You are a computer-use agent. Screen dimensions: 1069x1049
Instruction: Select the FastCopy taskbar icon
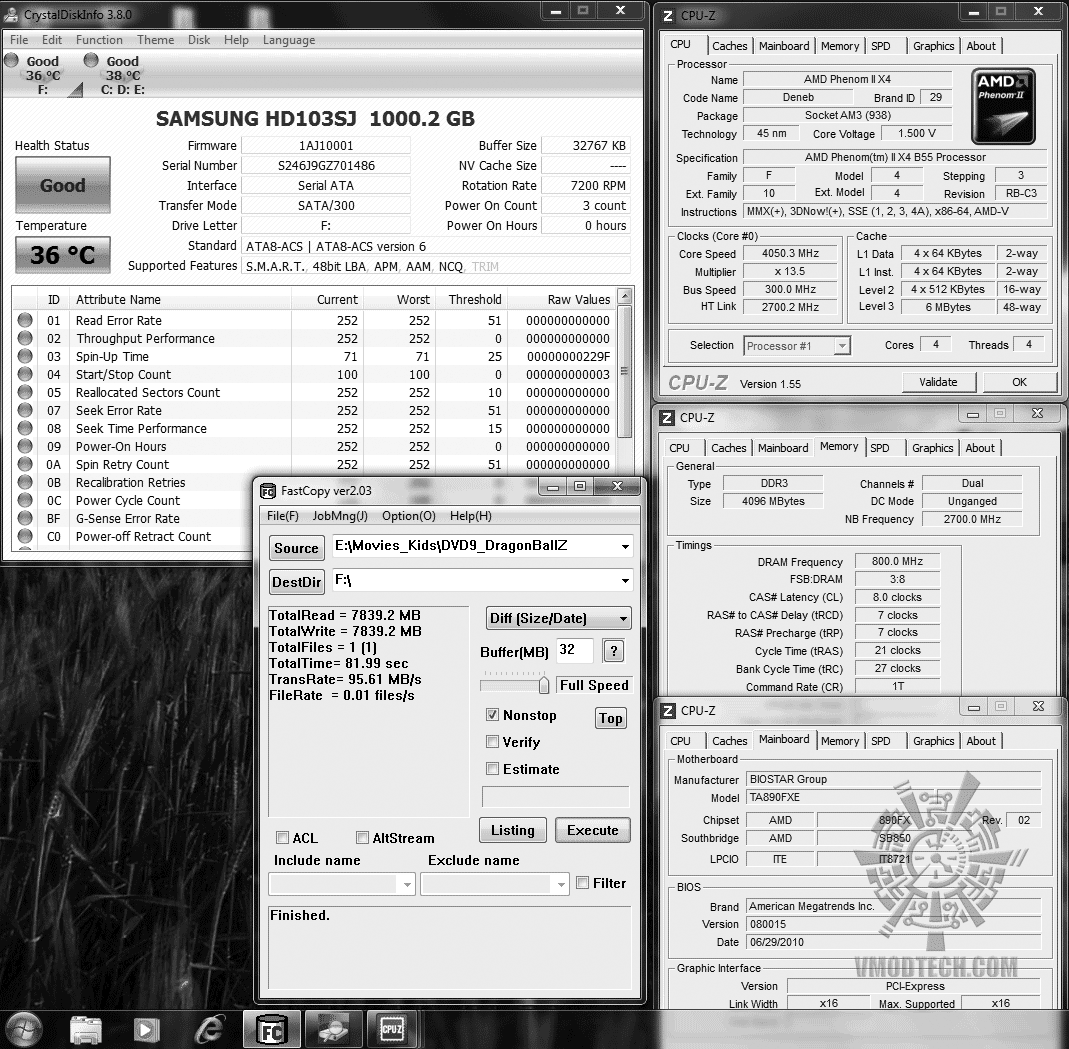[271, 1030]
